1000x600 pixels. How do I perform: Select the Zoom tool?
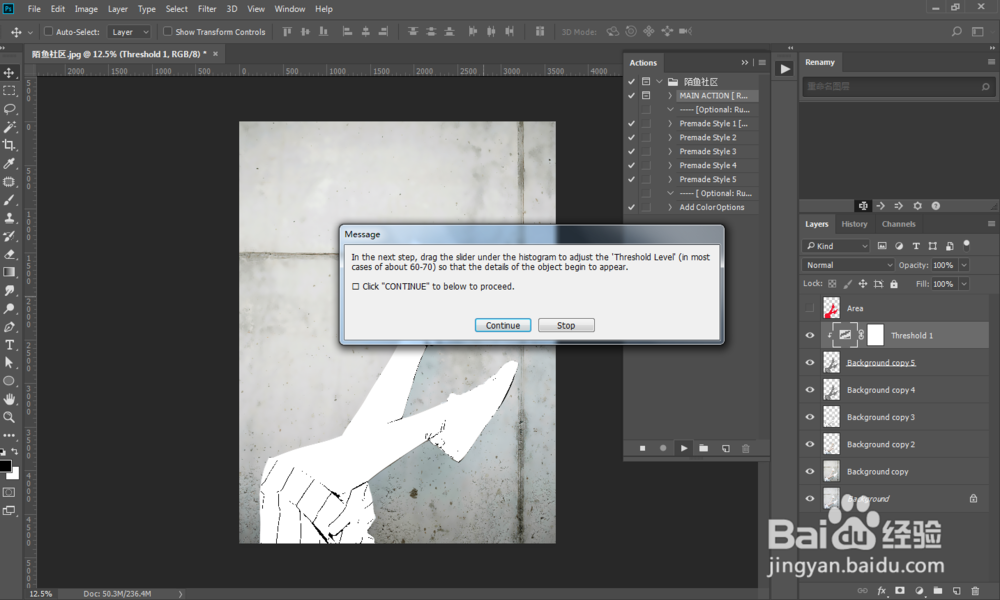coord(9,417)
